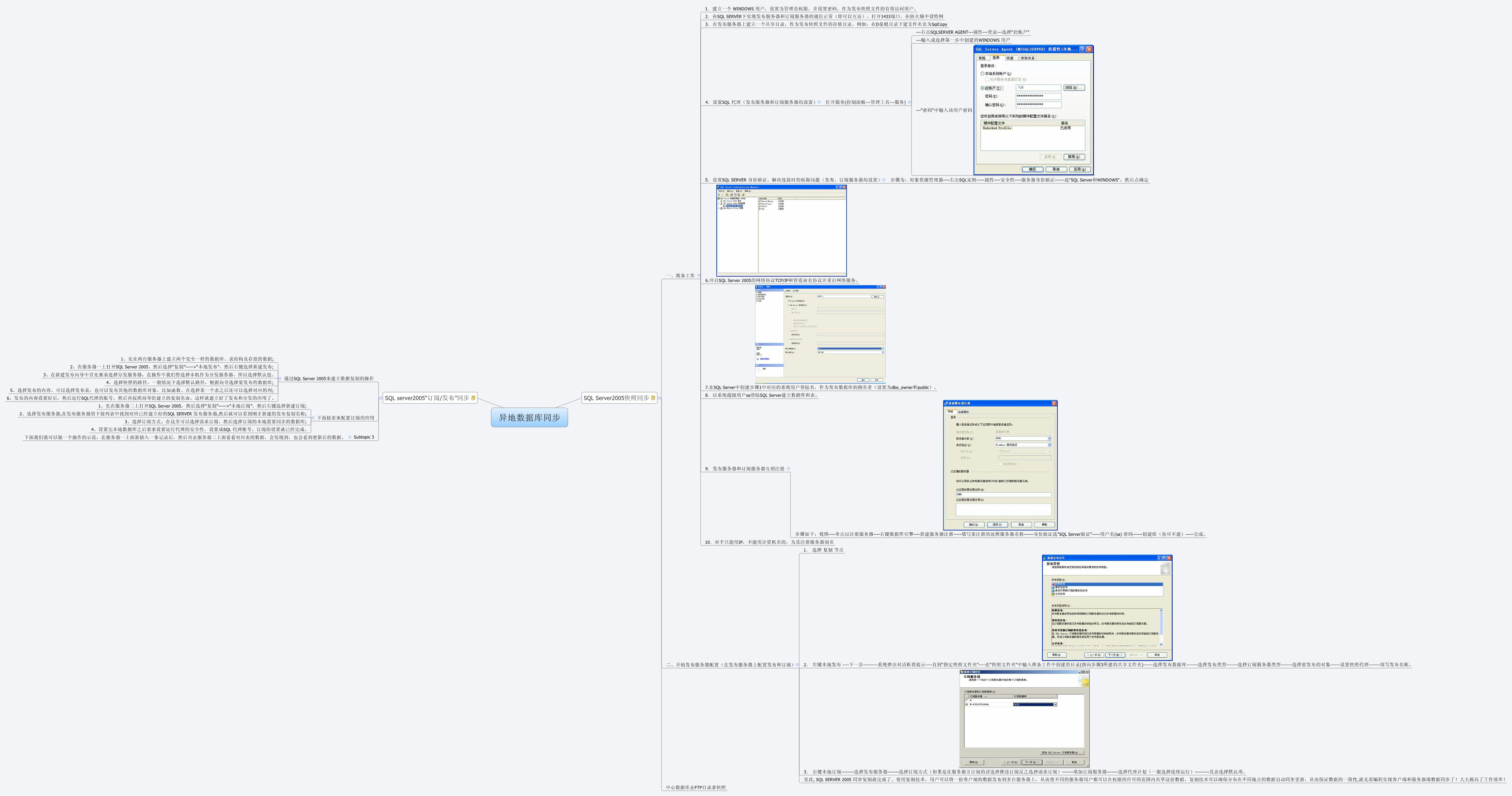Close SQL Server Agent properties dialog
The width and height of the screenshot is (1512, 796).
pos(1089,49)
